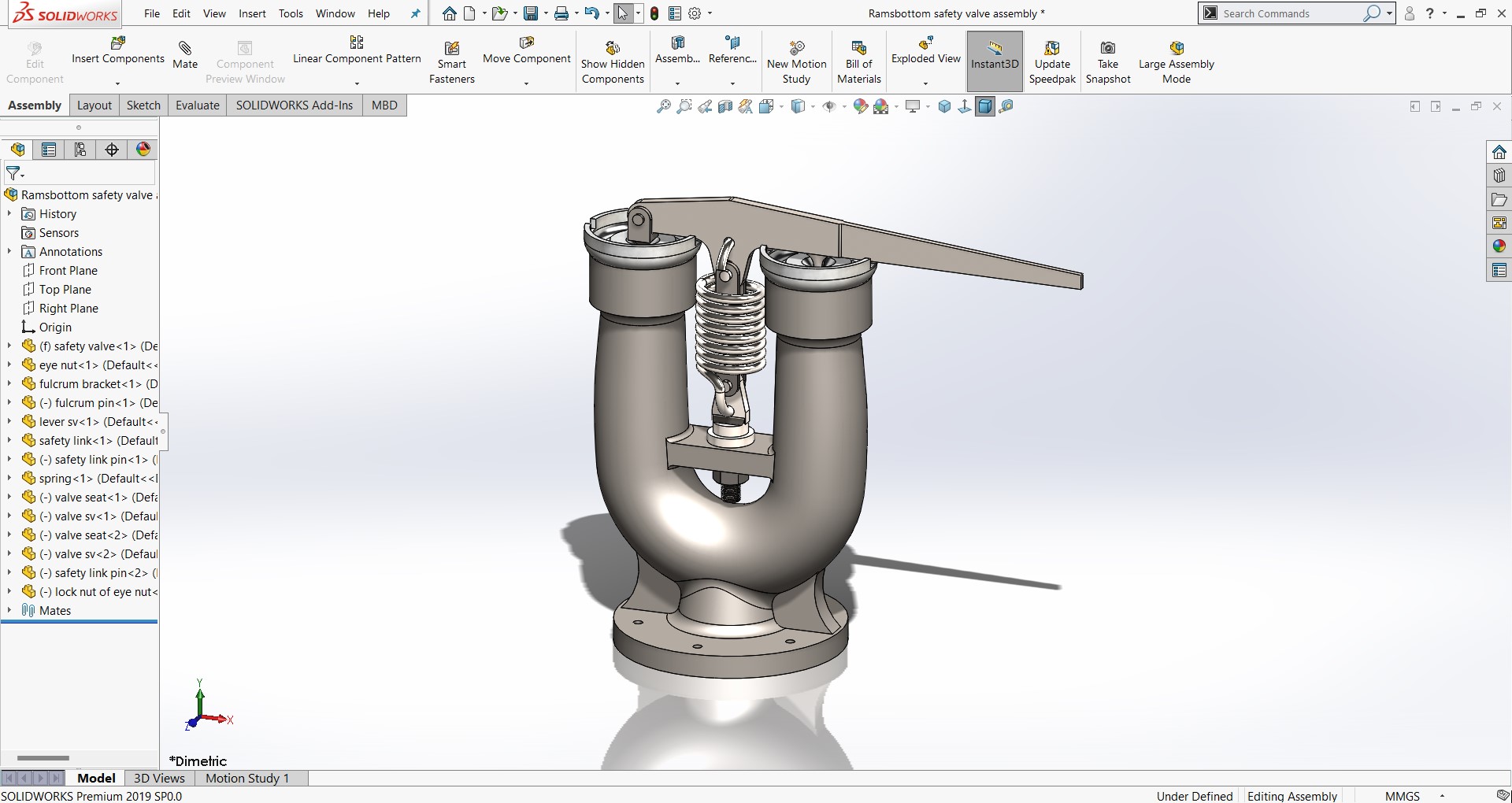Image resolution: width=1512 pixels, height=803 pixels.
Task: Toggle Large Assembly Mode
Action: 1176,49
